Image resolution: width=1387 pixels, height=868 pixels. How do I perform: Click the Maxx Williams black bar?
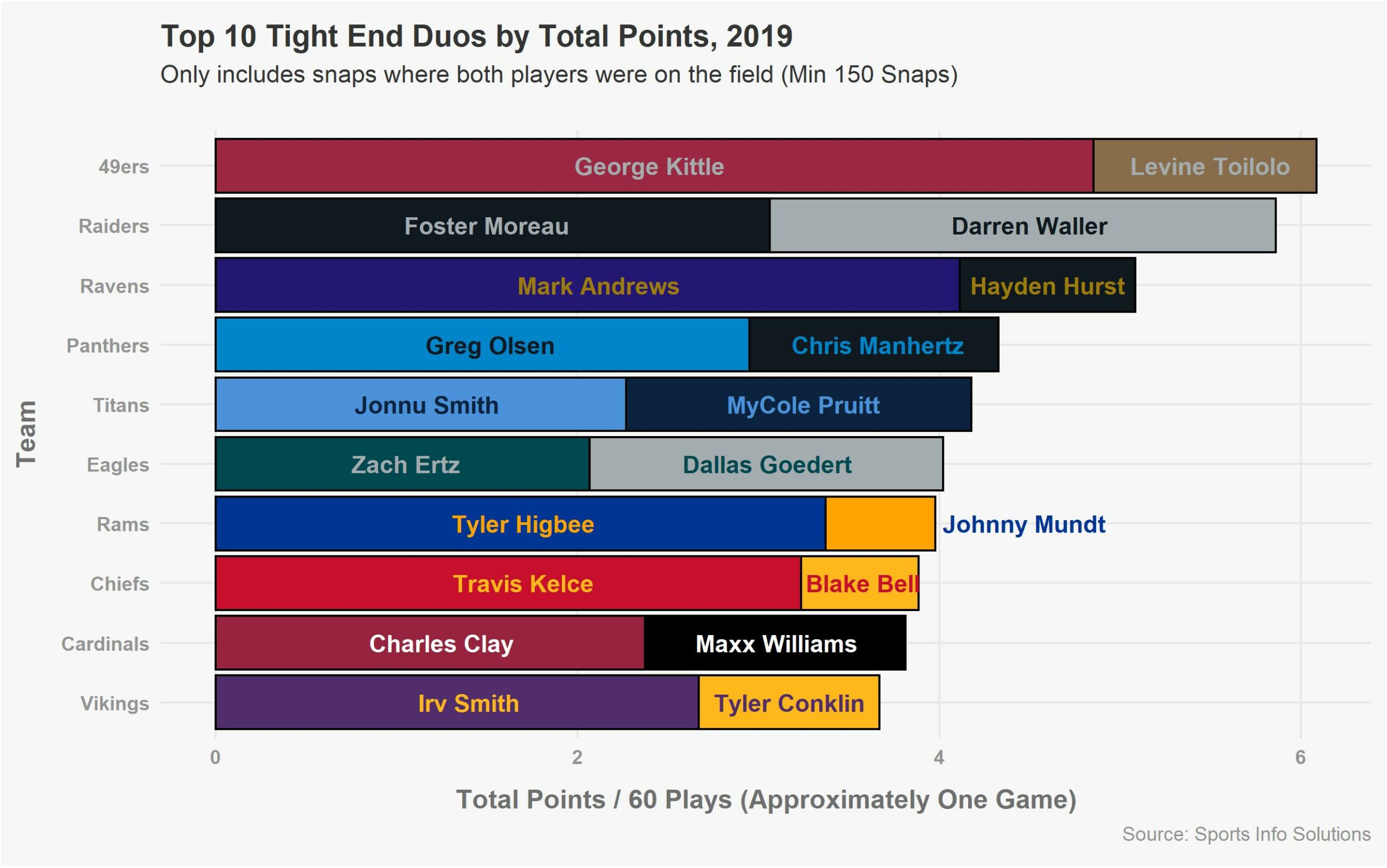click(775, 644)
